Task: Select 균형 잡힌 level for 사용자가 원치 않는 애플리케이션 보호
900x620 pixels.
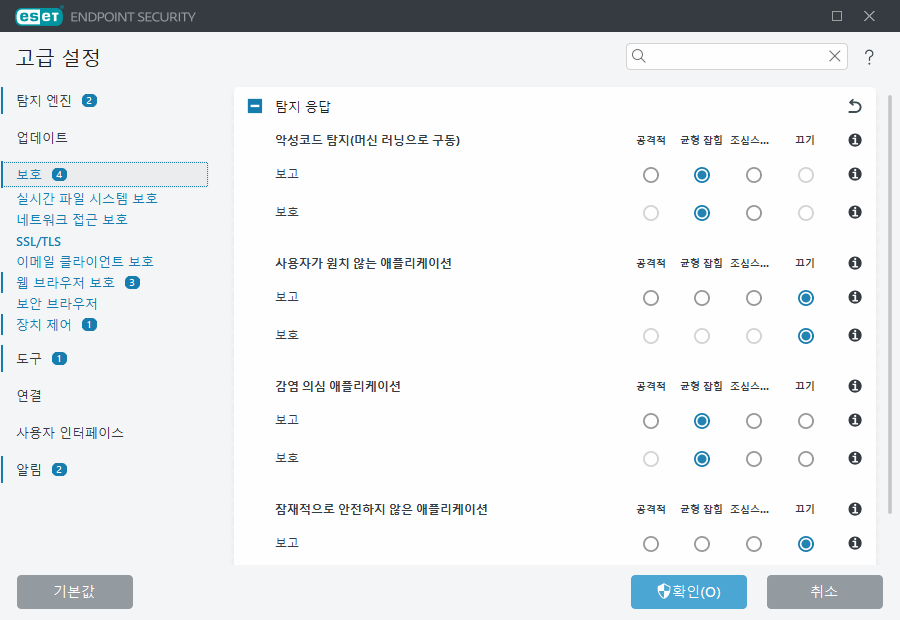Action: pyautogui.click(x=701, y=335)
